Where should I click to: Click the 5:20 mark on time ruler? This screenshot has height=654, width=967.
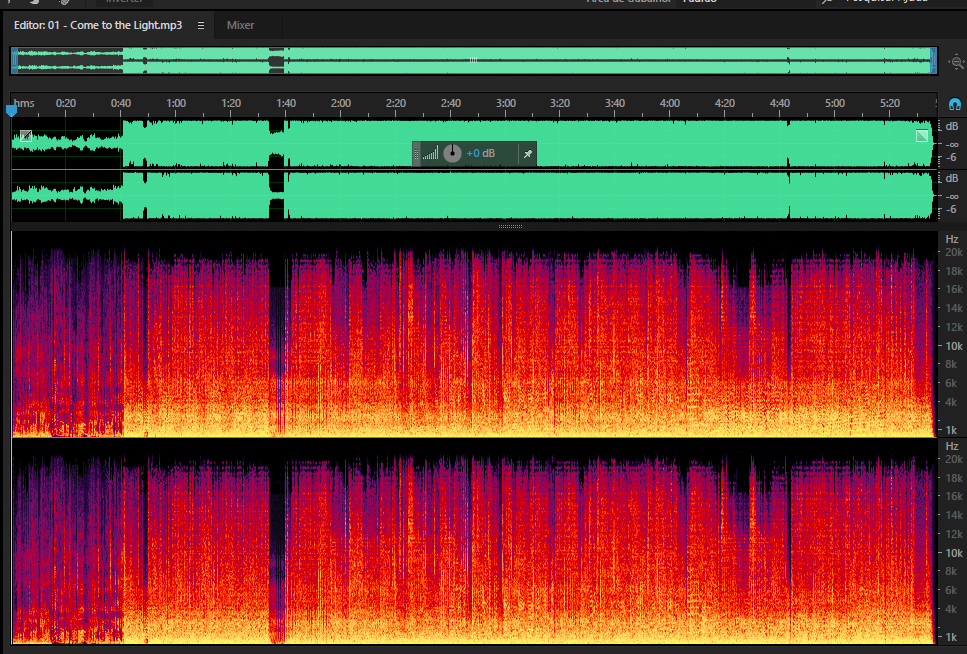tap(890, 103)
